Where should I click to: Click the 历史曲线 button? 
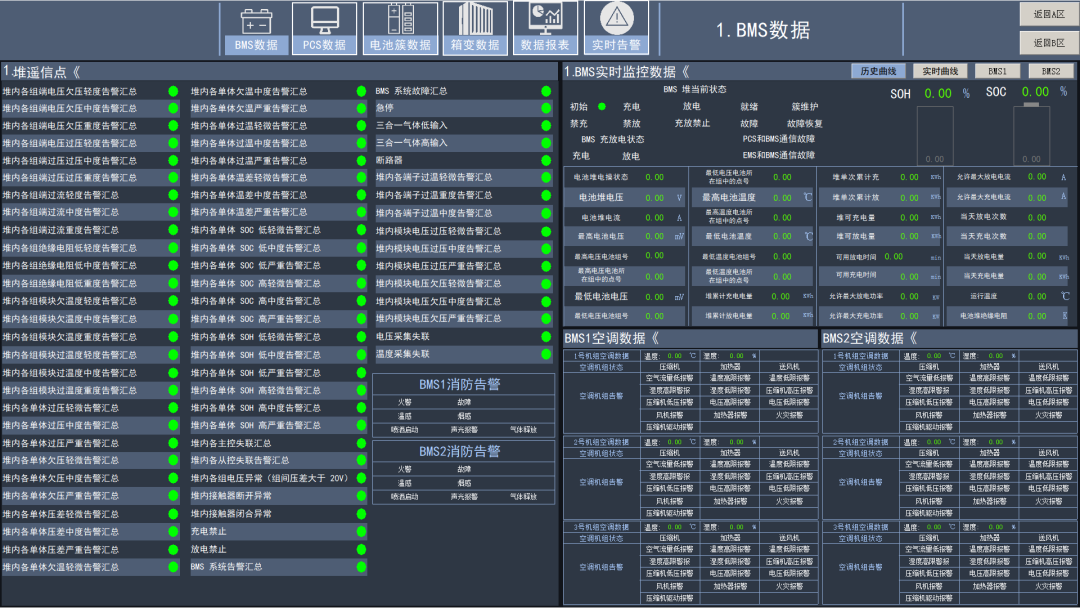pos(879,71)
